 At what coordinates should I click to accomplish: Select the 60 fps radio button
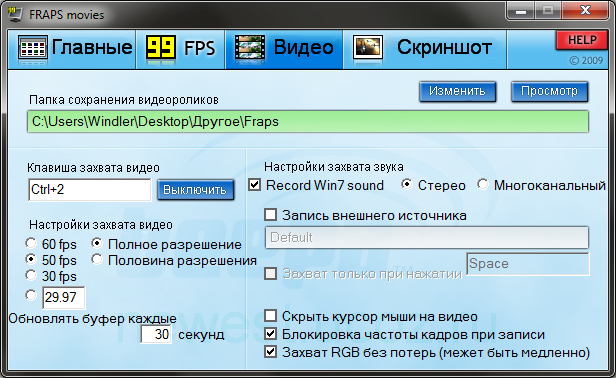[x=31, y=243]
